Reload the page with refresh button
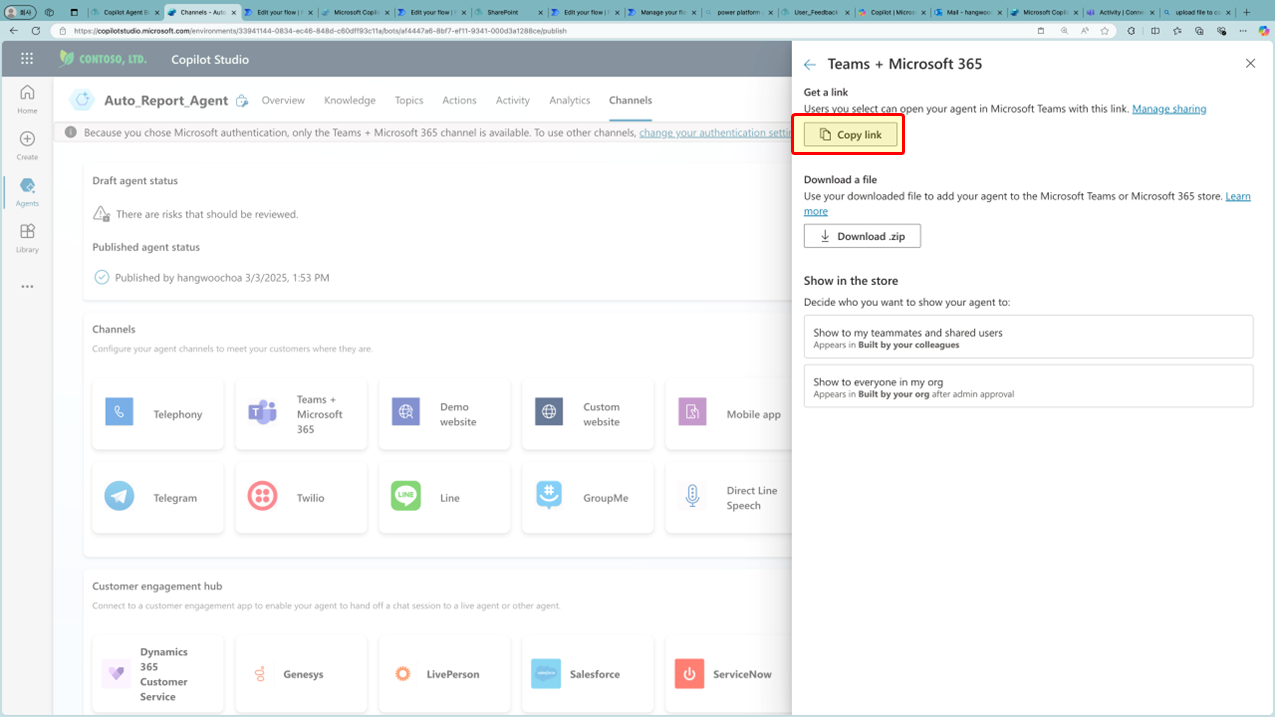Screen dimensions: 1275x717 tap(36, 31)
